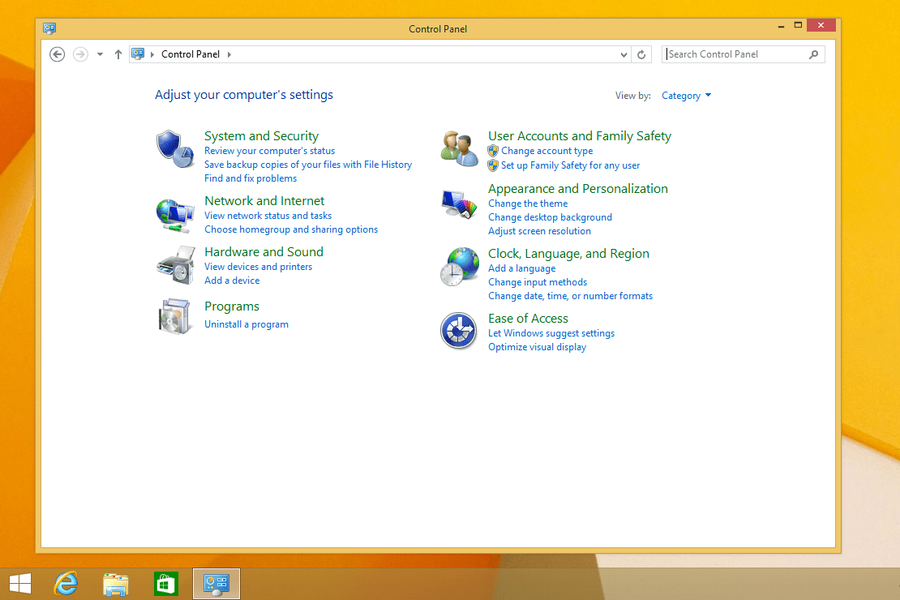The height and width of the screenshot is (600, 900).
Task: Click the Hardware and Sound printer icon
Action: [x=175, y=265]
